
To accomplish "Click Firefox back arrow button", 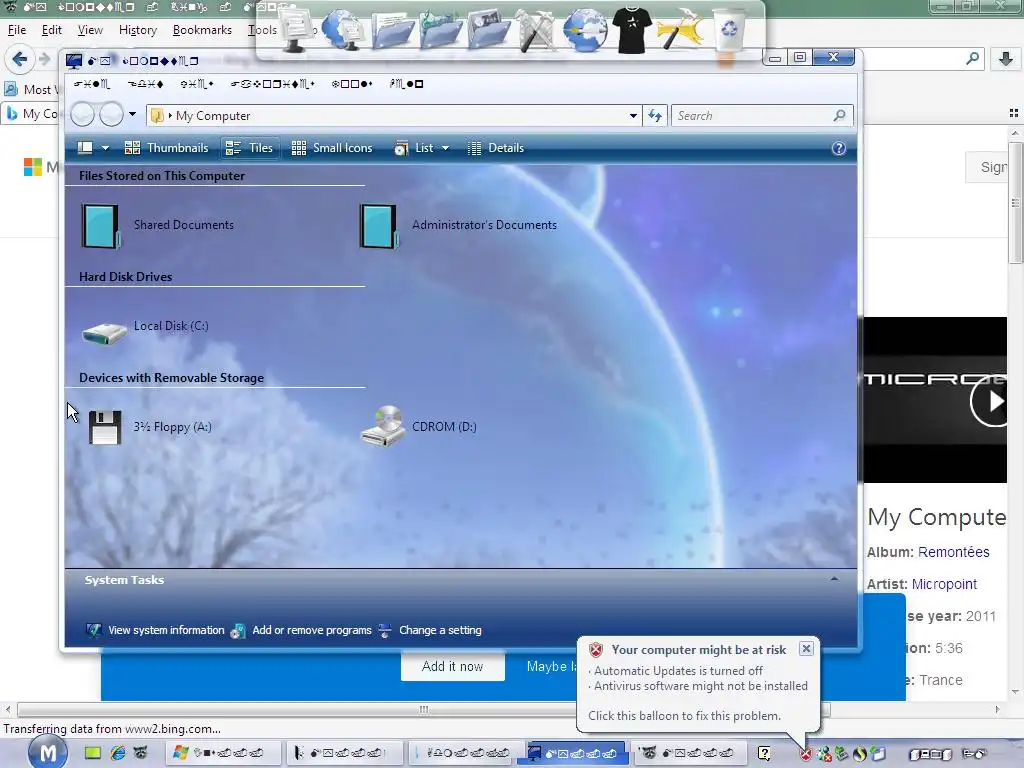I will [20, 59].
